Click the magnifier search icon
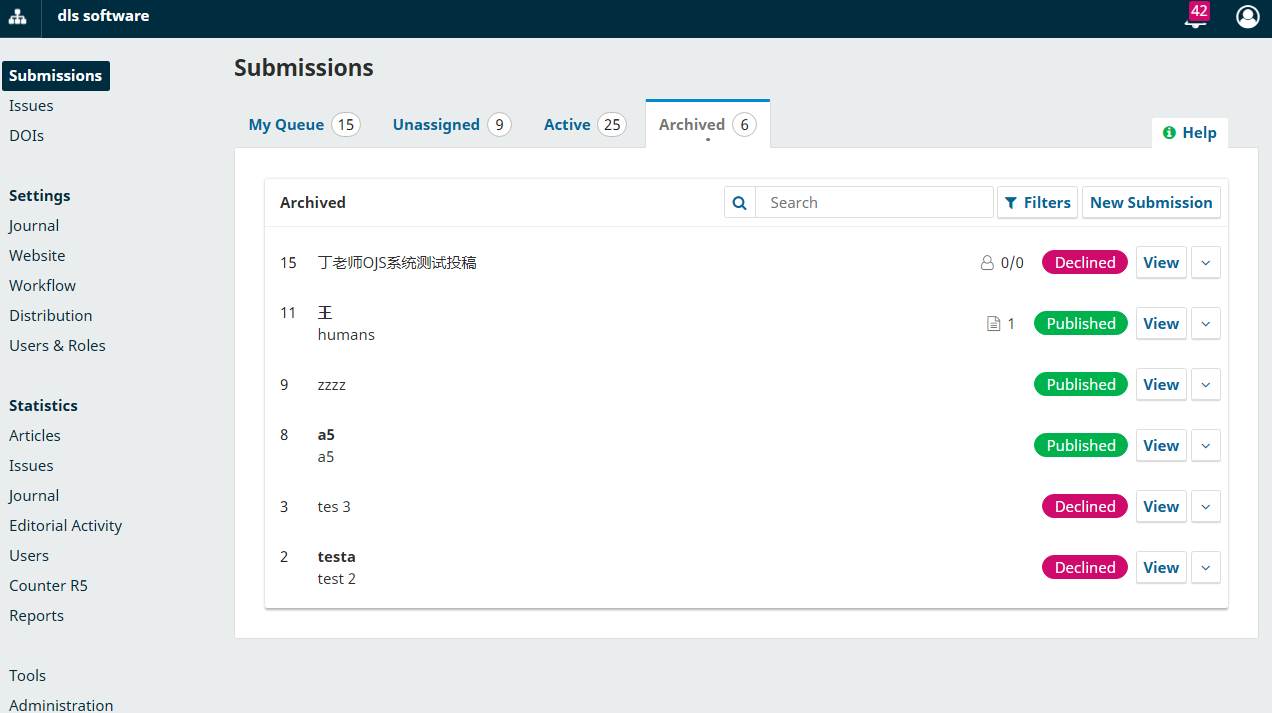1272x713 pixels. 740,203
